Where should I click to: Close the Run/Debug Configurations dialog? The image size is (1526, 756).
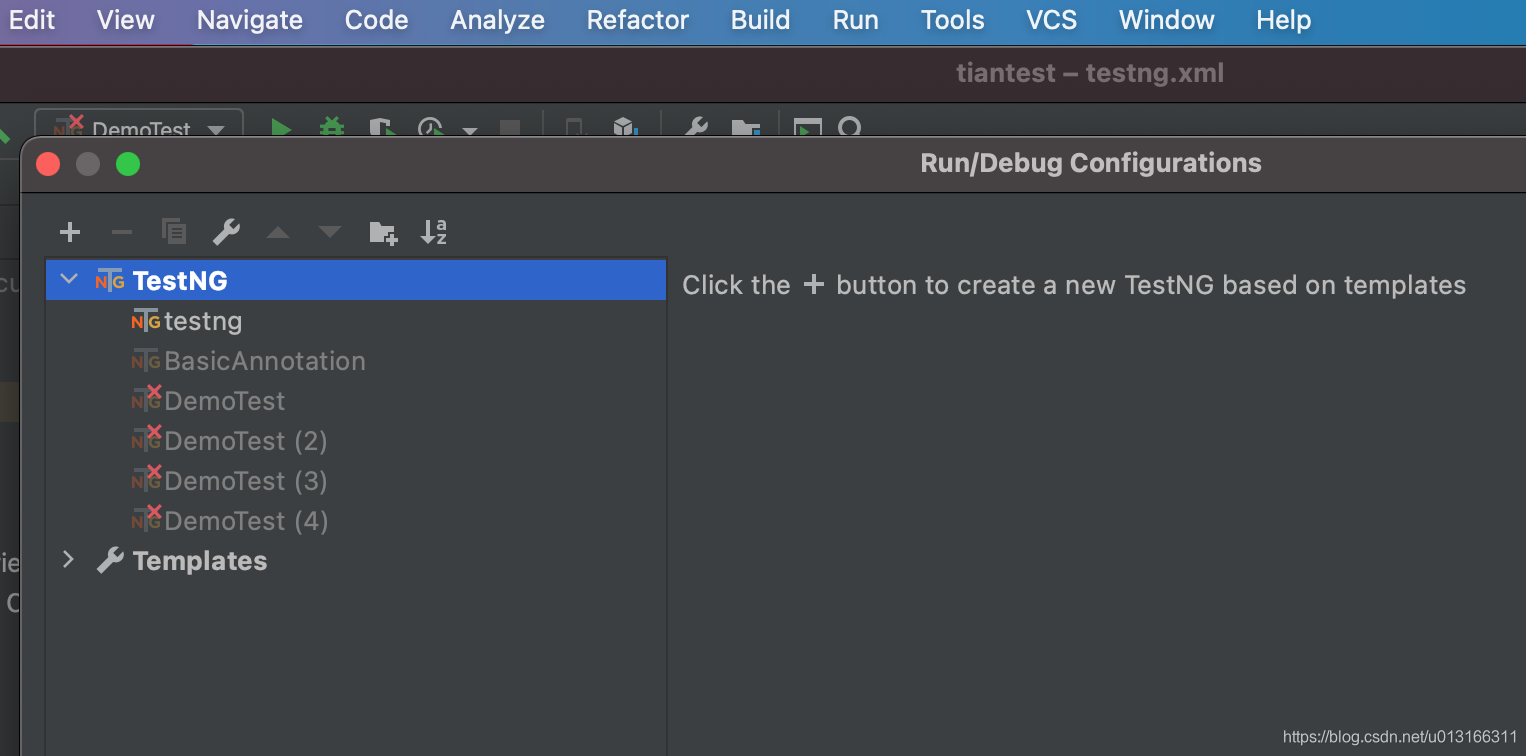coord(48,164)
